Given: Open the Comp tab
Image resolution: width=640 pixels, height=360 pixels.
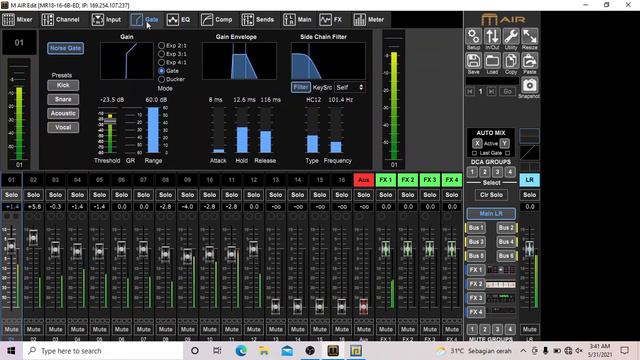Looking at the screenshot, I should (217, 20).
